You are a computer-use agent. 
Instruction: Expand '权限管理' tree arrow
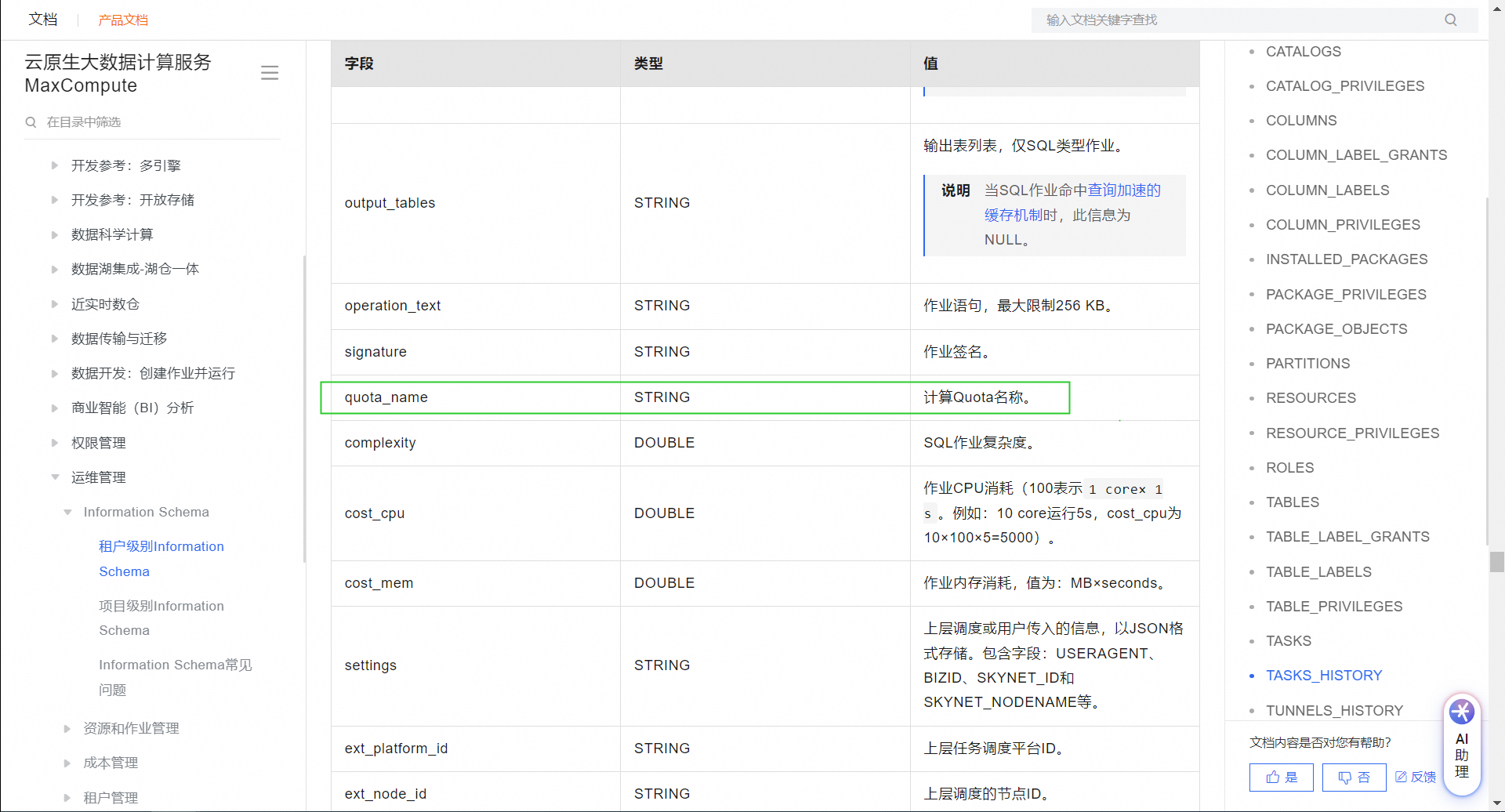(55, 443)
